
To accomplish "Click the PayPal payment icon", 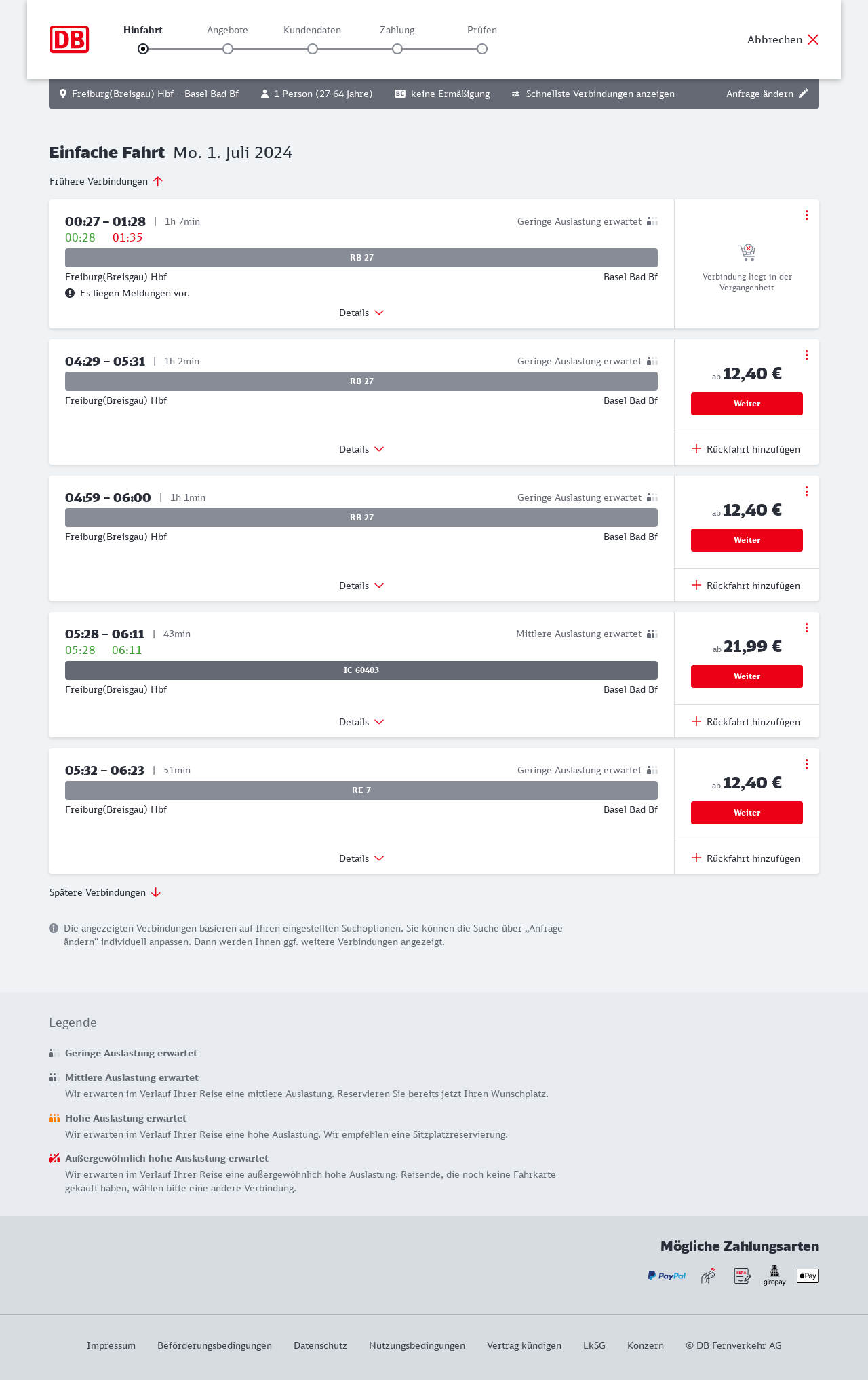I will (667, 1276).
